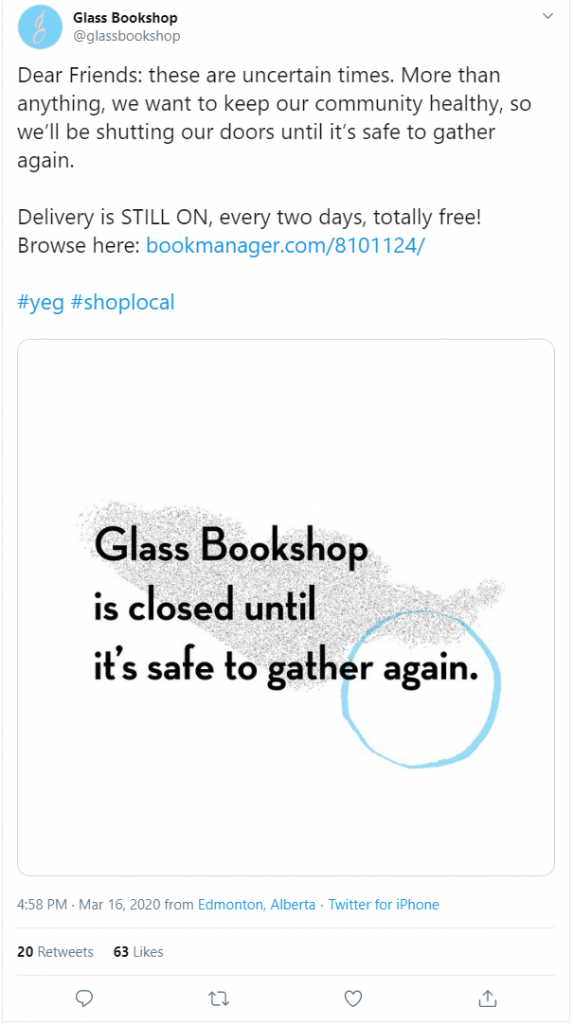
Task: Reply to the tweet using the speech bubble icon
Action: click(84, 998)
